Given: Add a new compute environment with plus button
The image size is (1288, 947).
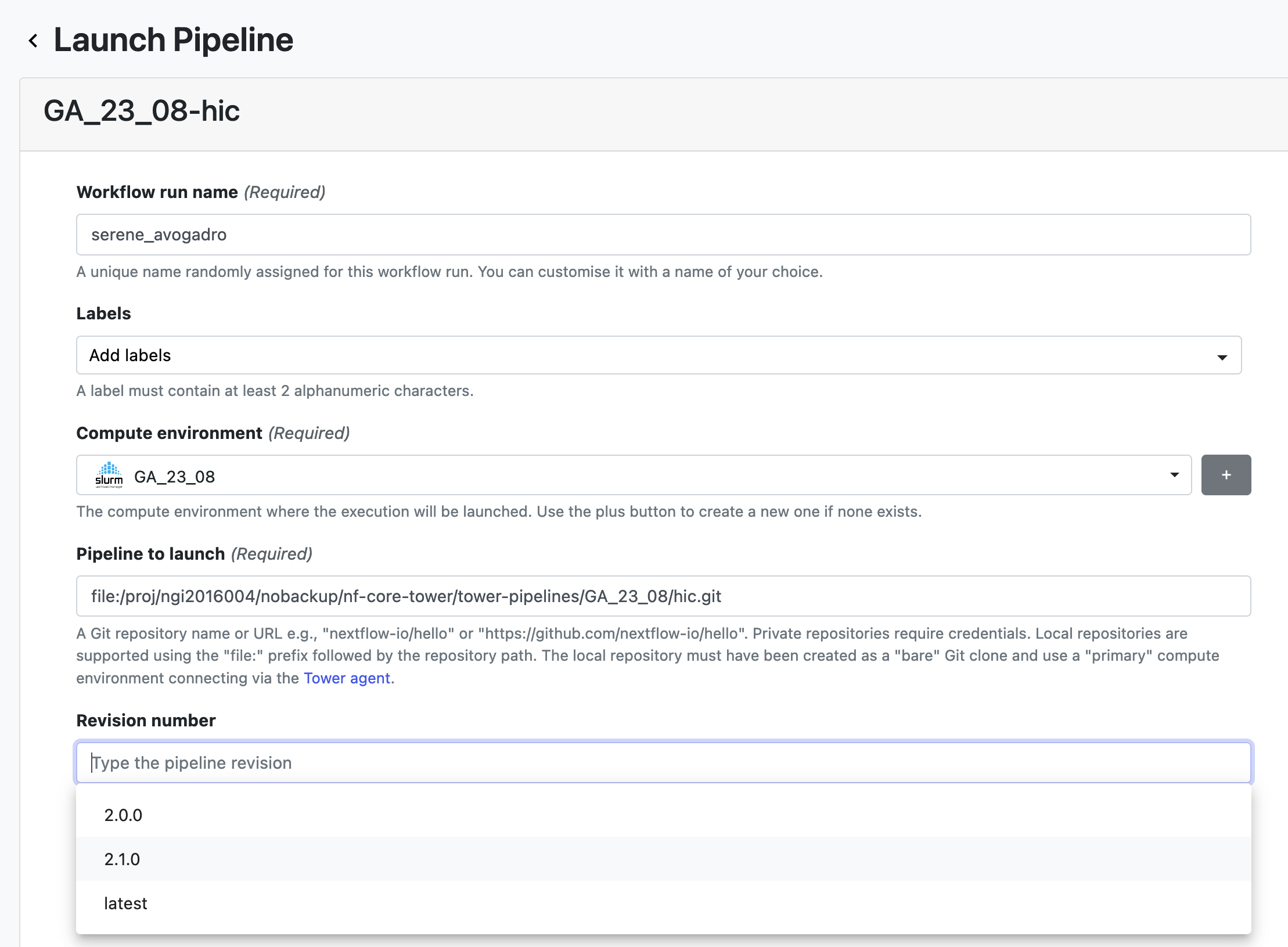Looking at the screenshot, I should coord(1226,475).
